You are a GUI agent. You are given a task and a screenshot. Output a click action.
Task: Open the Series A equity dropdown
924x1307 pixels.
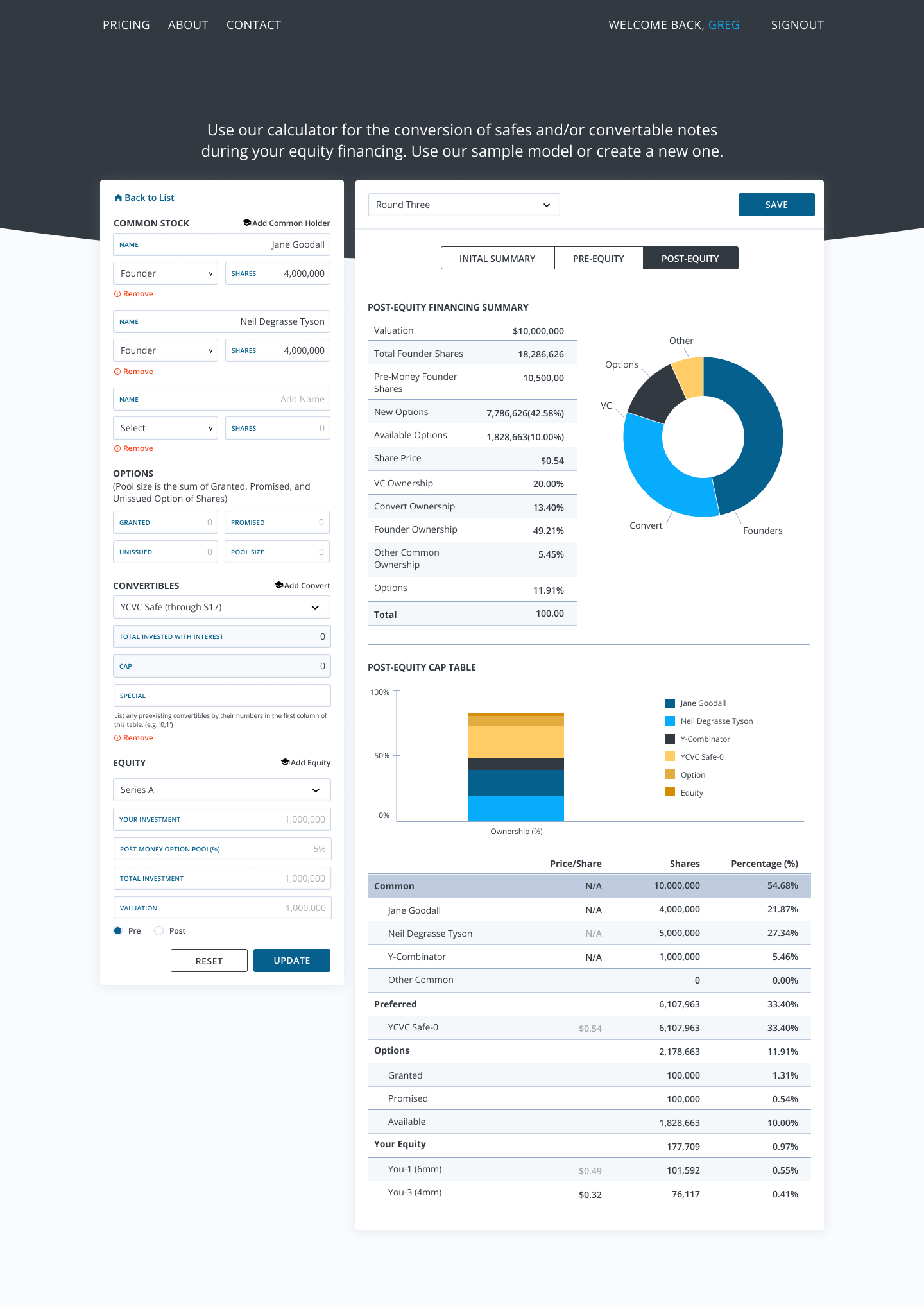(x=221, y=790)
